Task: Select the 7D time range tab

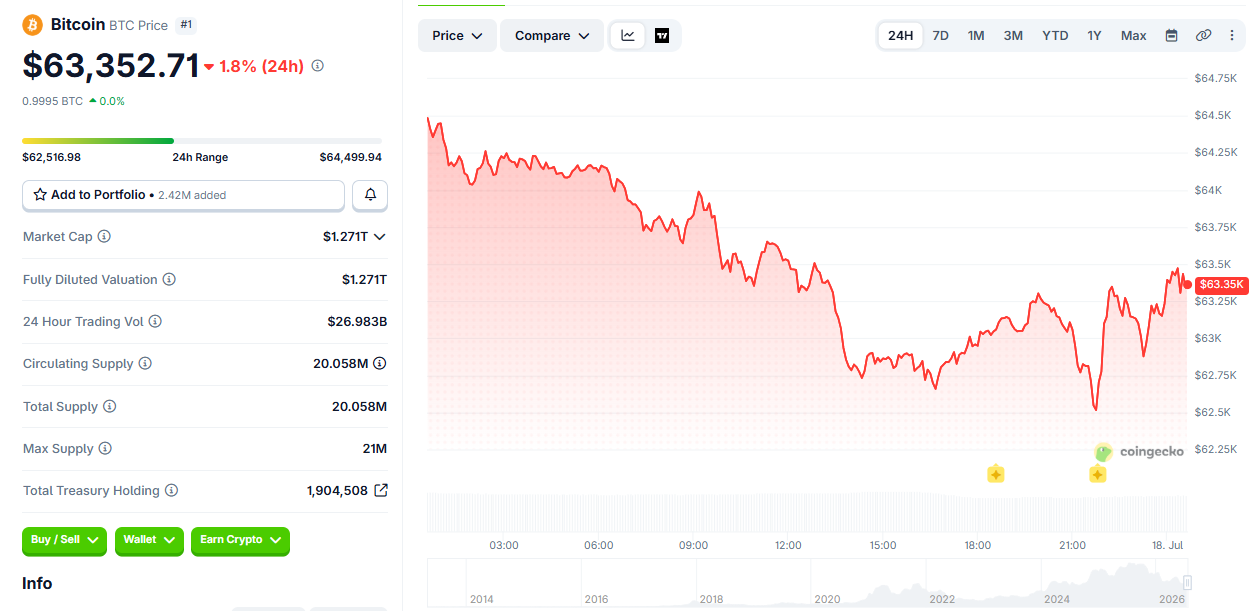Action: tap(941, 36)
